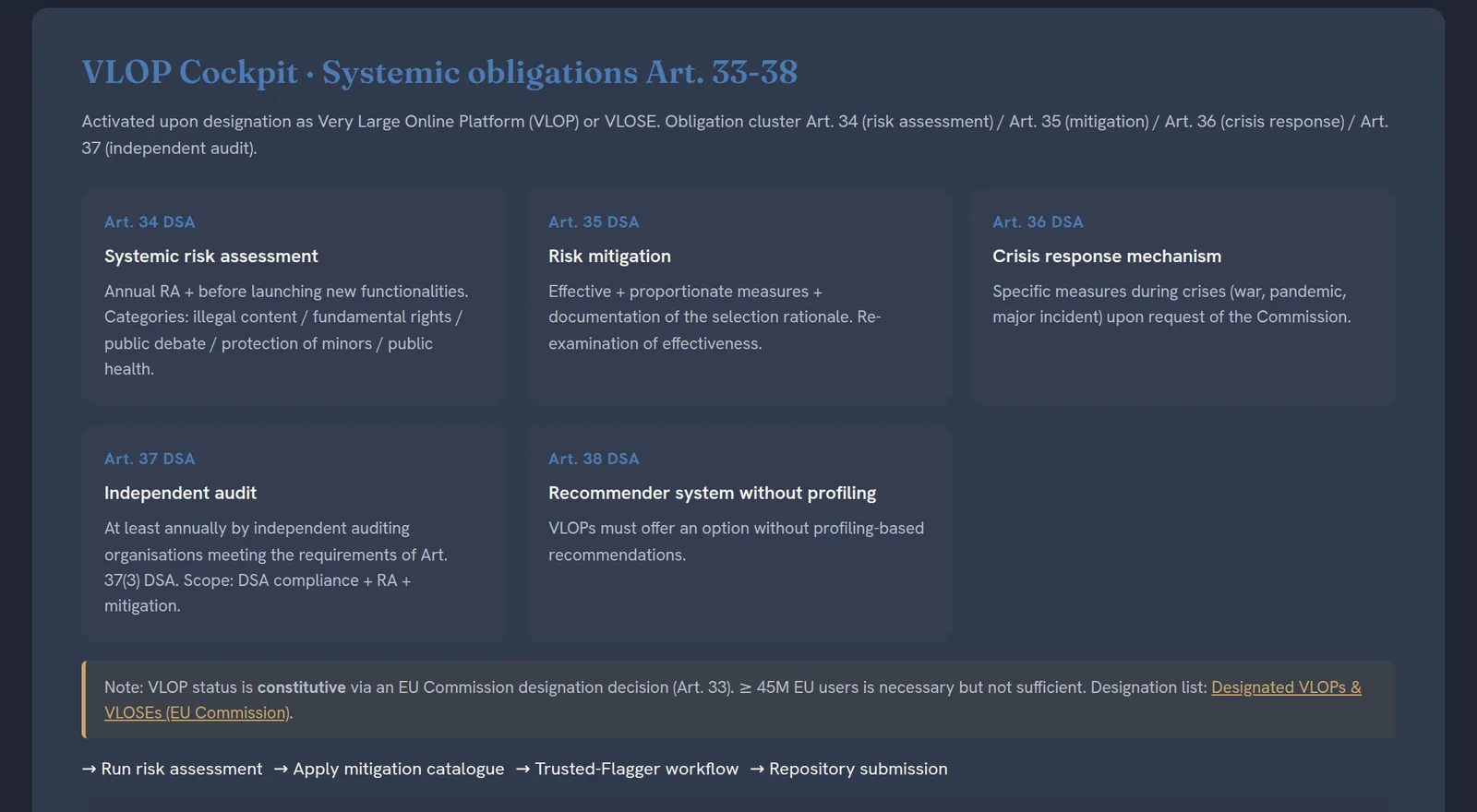
Task: Click the Art. 34 DSA label
Action: pos(150,222)
